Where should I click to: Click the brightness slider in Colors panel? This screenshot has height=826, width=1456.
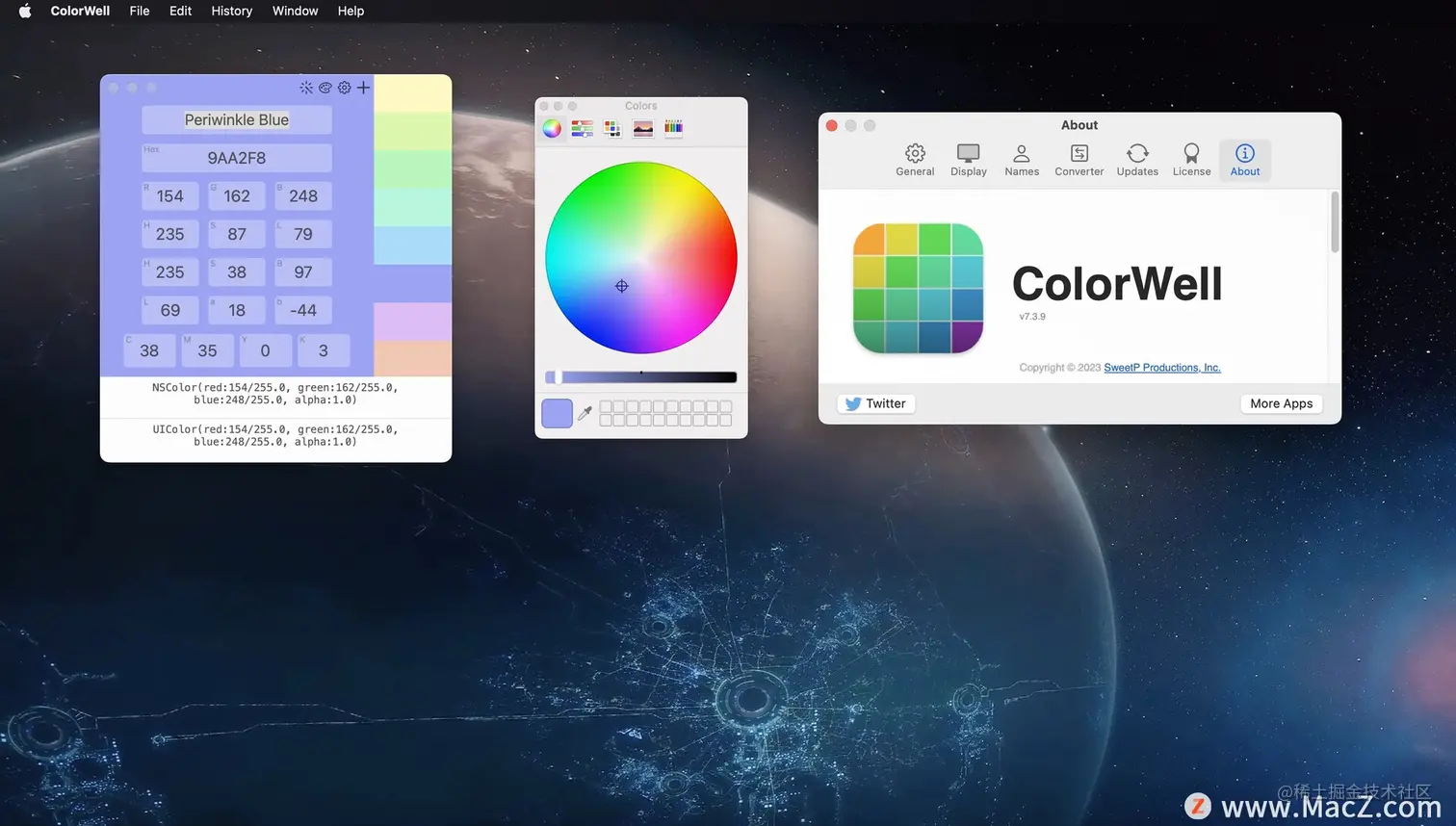(x=641, y=377)
